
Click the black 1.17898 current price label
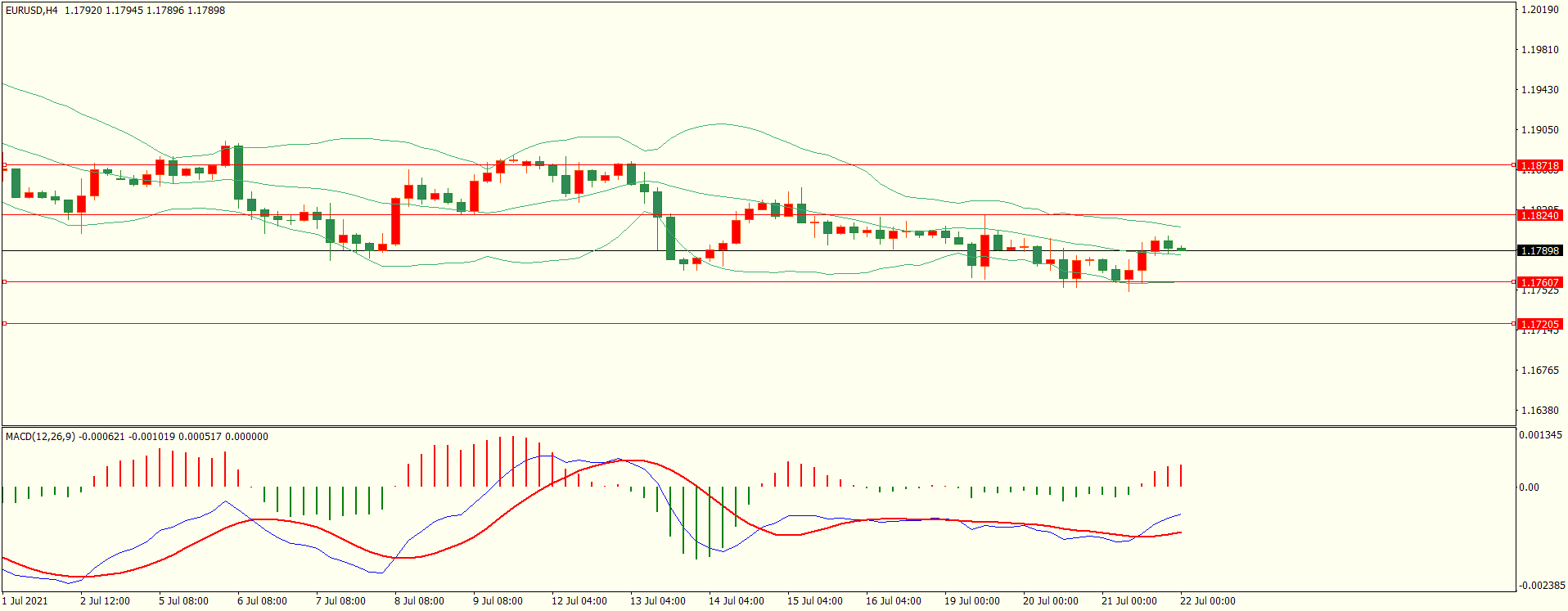pos(1539,250)
